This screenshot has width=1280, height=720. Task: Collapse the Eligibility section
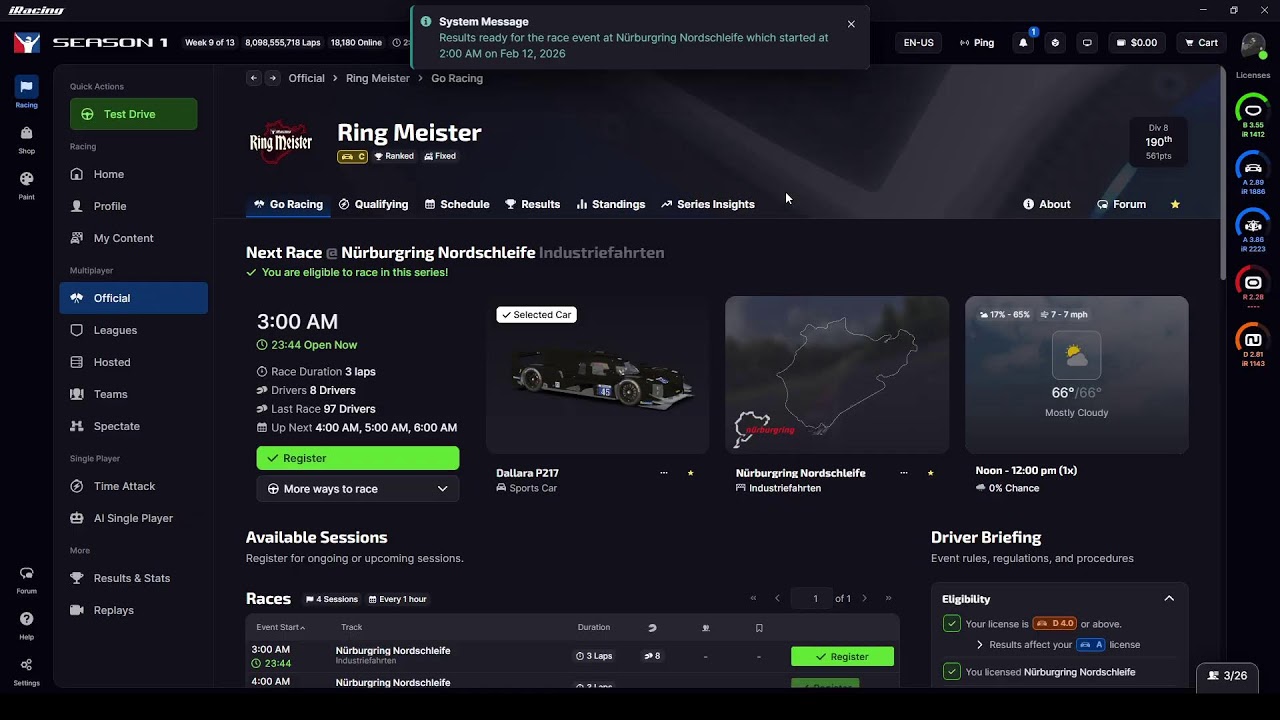point(1169,599)
